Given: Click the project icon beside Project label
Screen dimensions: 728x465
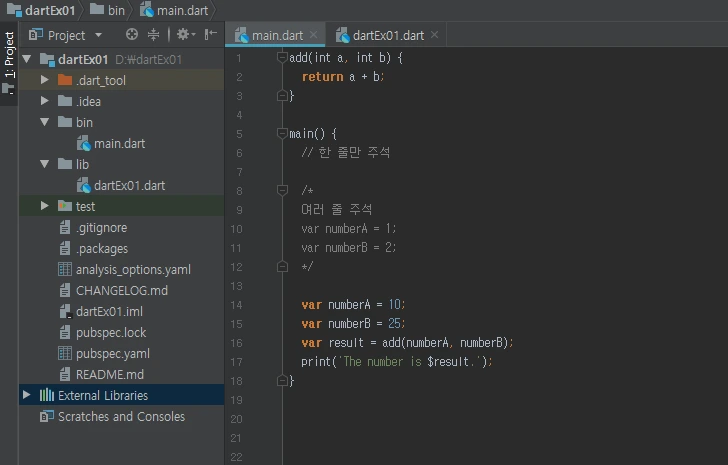Looking at the screenshot, I should click(36, 35).
